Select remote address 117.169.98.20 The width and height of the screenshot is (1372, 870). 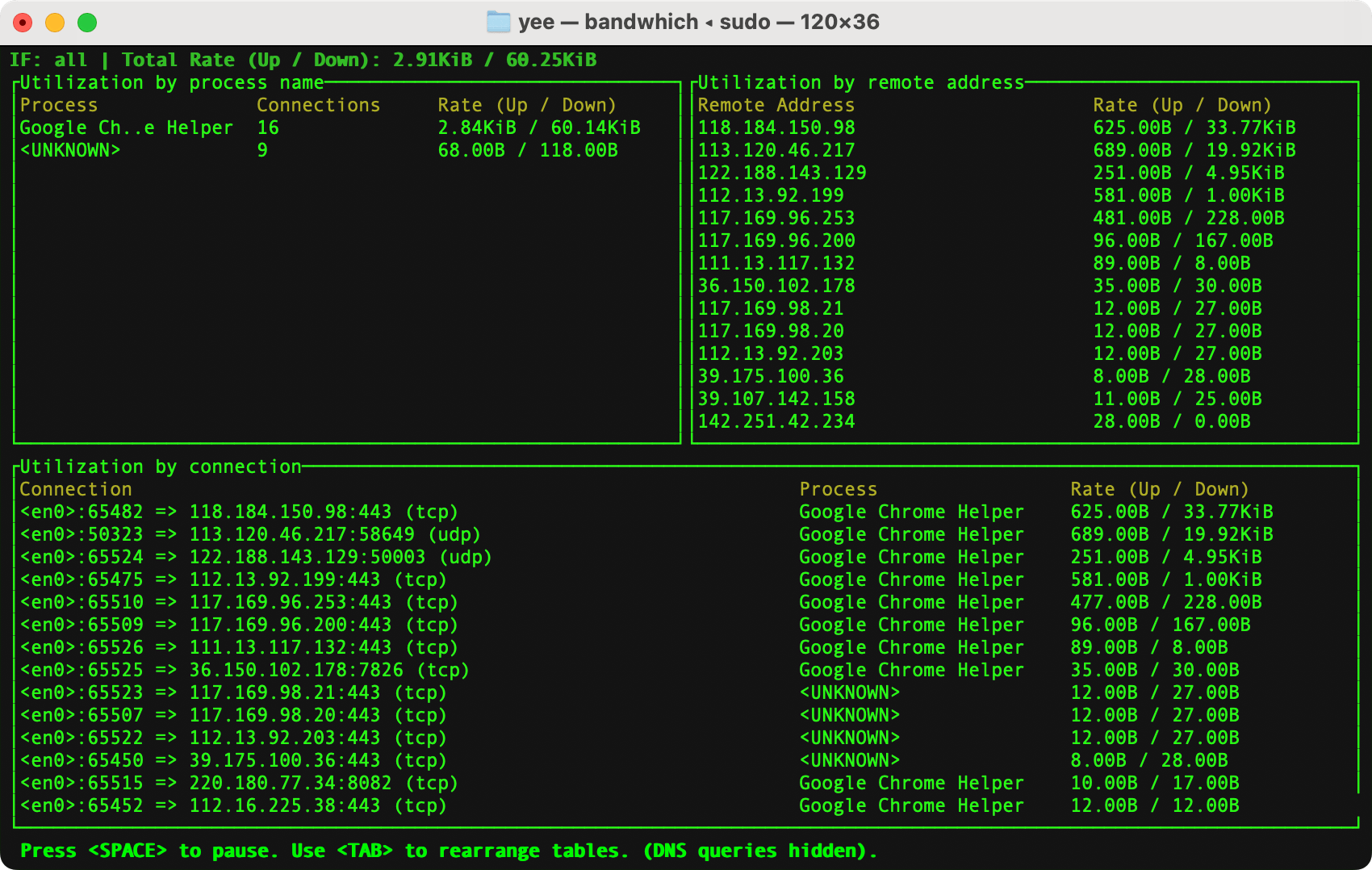(x=771, y=331)
